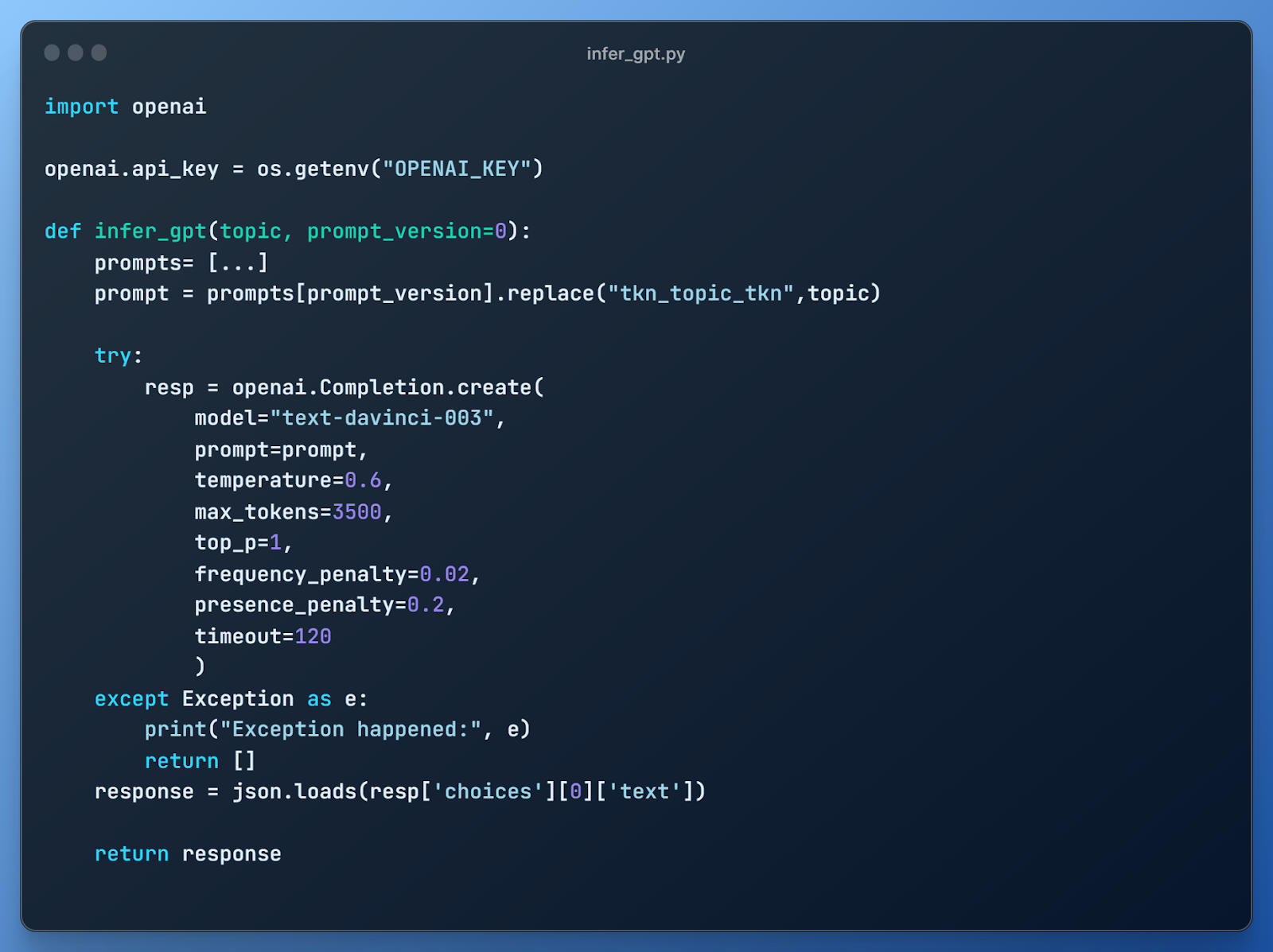
Task: Click the OPENAI_KEY string literal
Action: coord(457,168)
